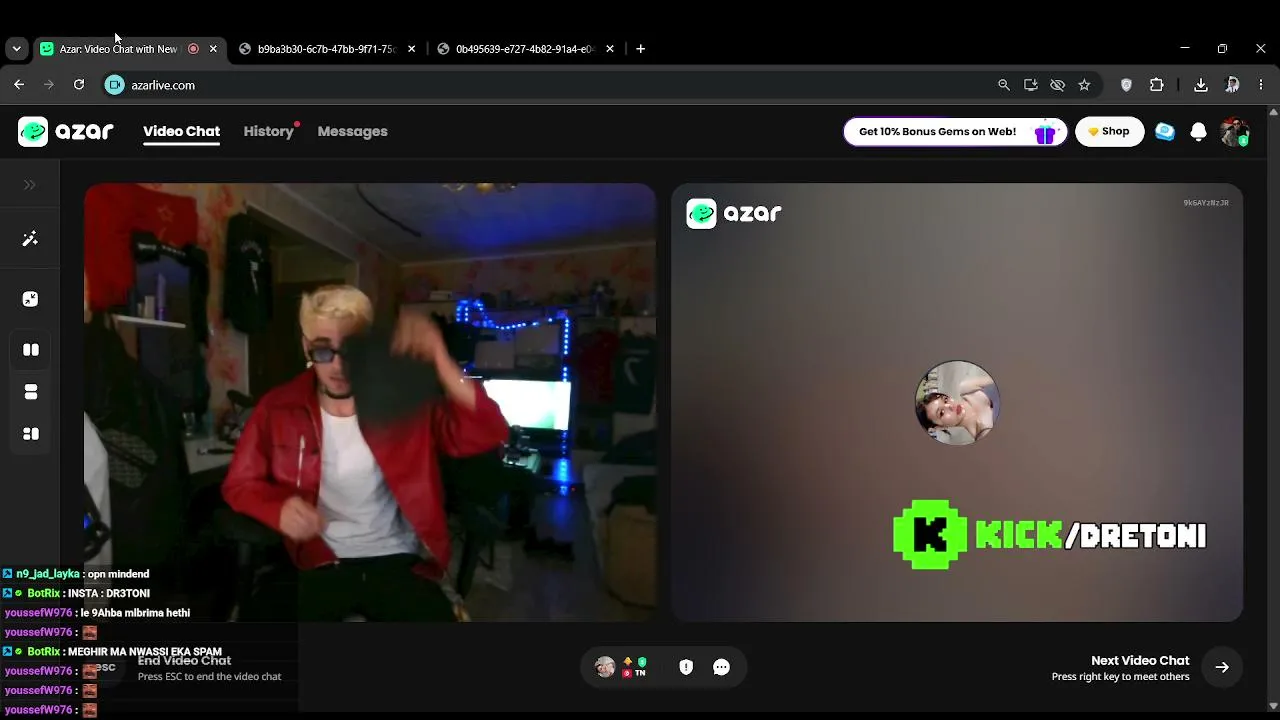Image resolution: width=1280 pixels, height=720 pixels.
Task: Go back to the previous page
Action: [x=19, y=85]
